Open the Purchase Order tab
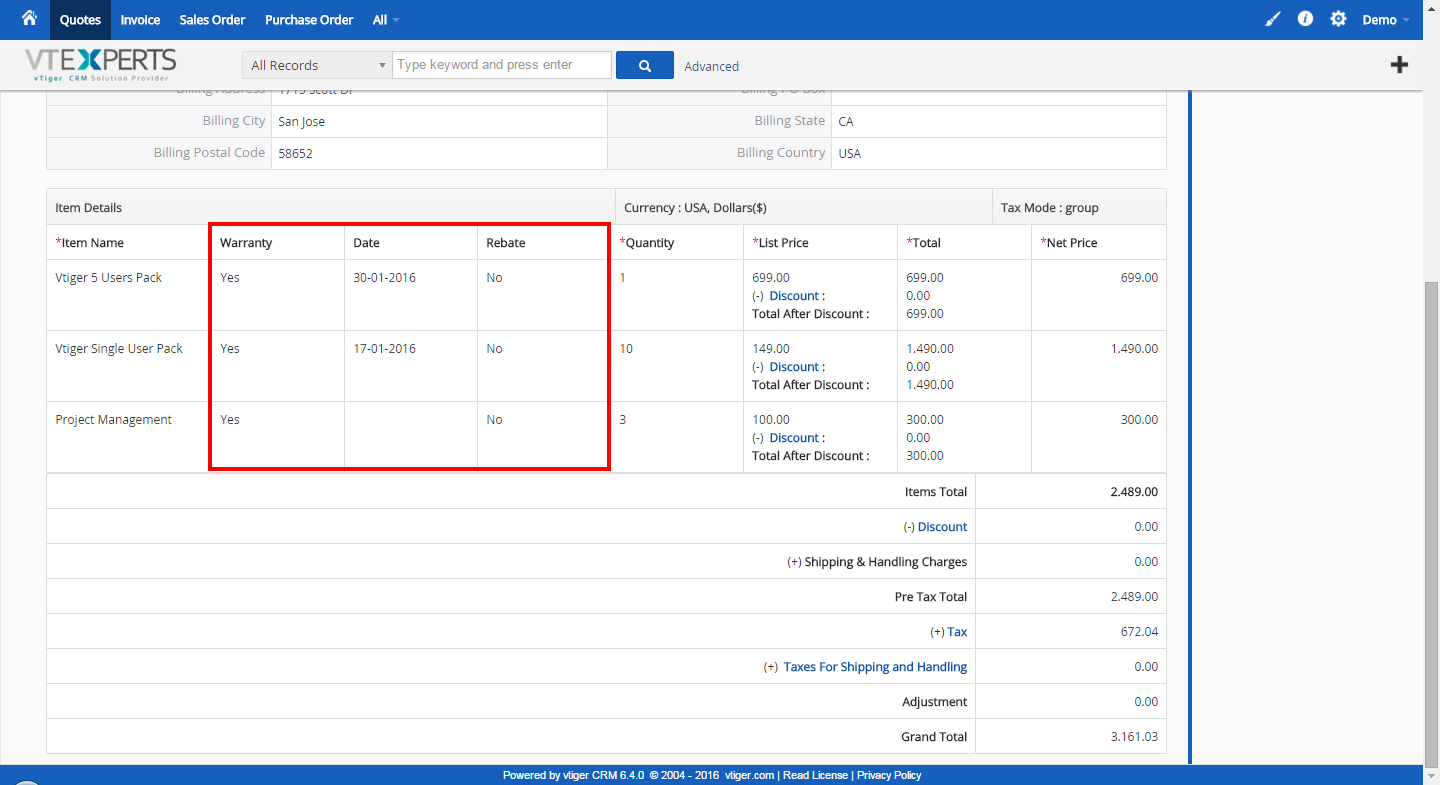The width and height of the screenshot is (1440, 785). pos(309,20)
